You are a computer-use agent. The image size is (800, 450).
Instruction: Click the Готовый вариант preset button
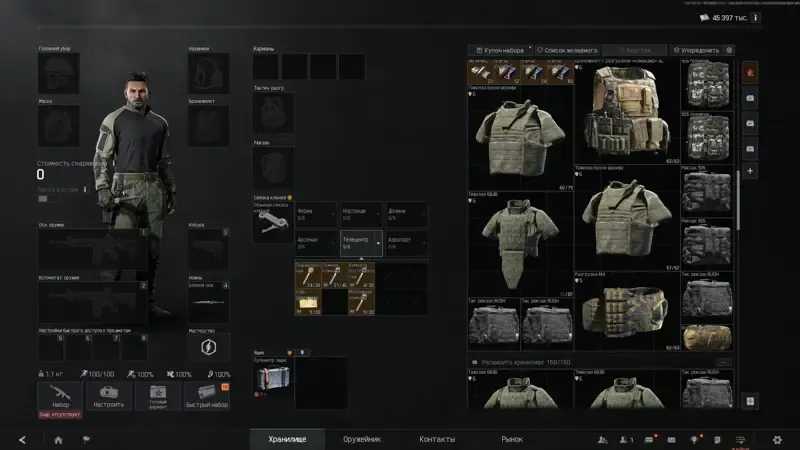pos(158,396)
